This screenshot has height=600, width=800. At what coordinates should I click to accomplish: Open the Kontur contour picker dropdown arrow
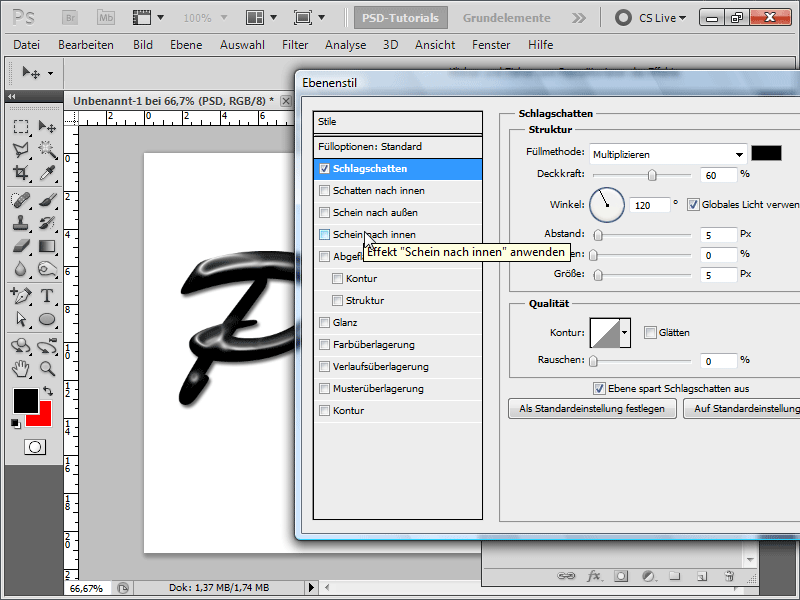[624, 333]
